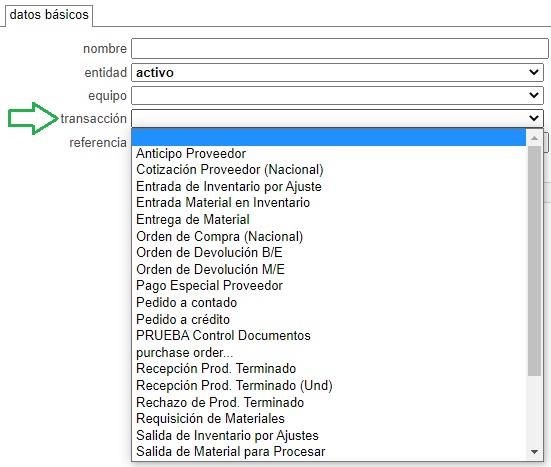Screen dimensions: 551x467
Task: Open the entidad dropdown showing activo
Action: [337, 72]
